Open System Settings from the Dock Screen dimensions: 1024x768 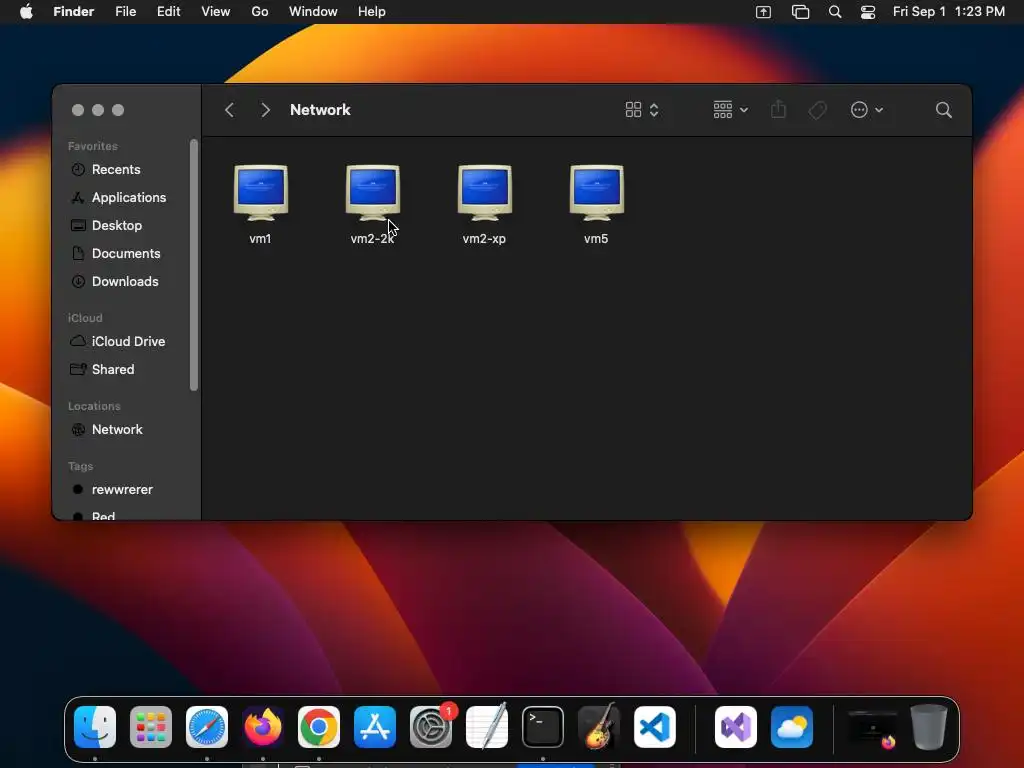tap(431, 726)
